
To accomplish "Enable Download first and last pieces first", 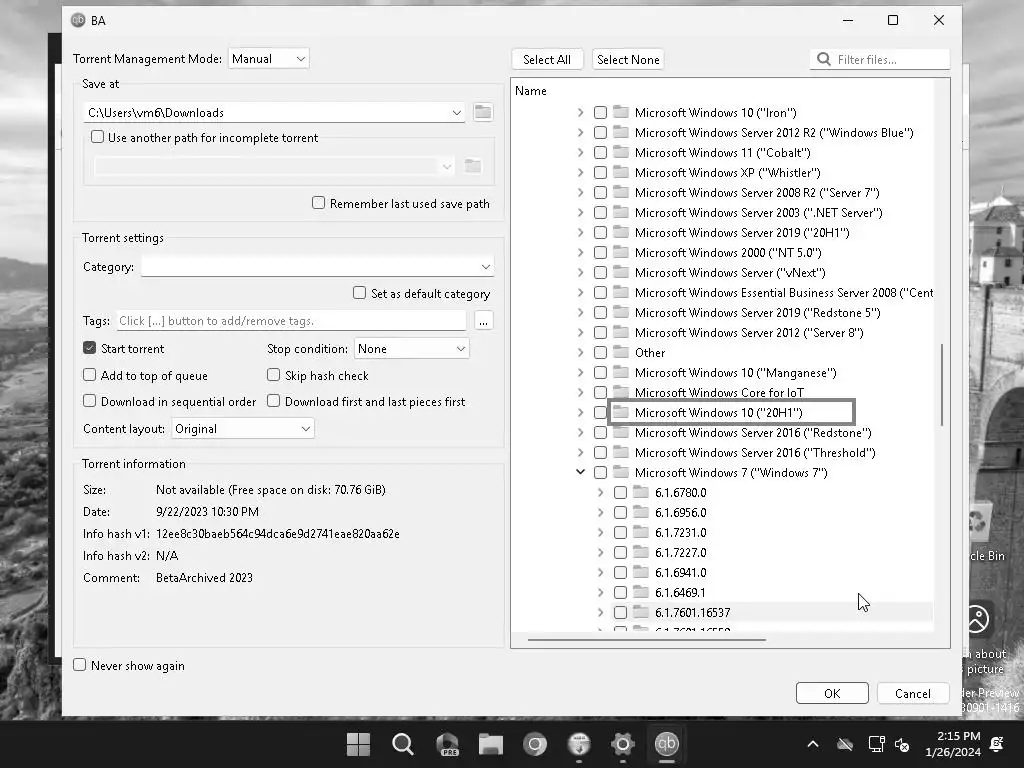I will [274, 401].
